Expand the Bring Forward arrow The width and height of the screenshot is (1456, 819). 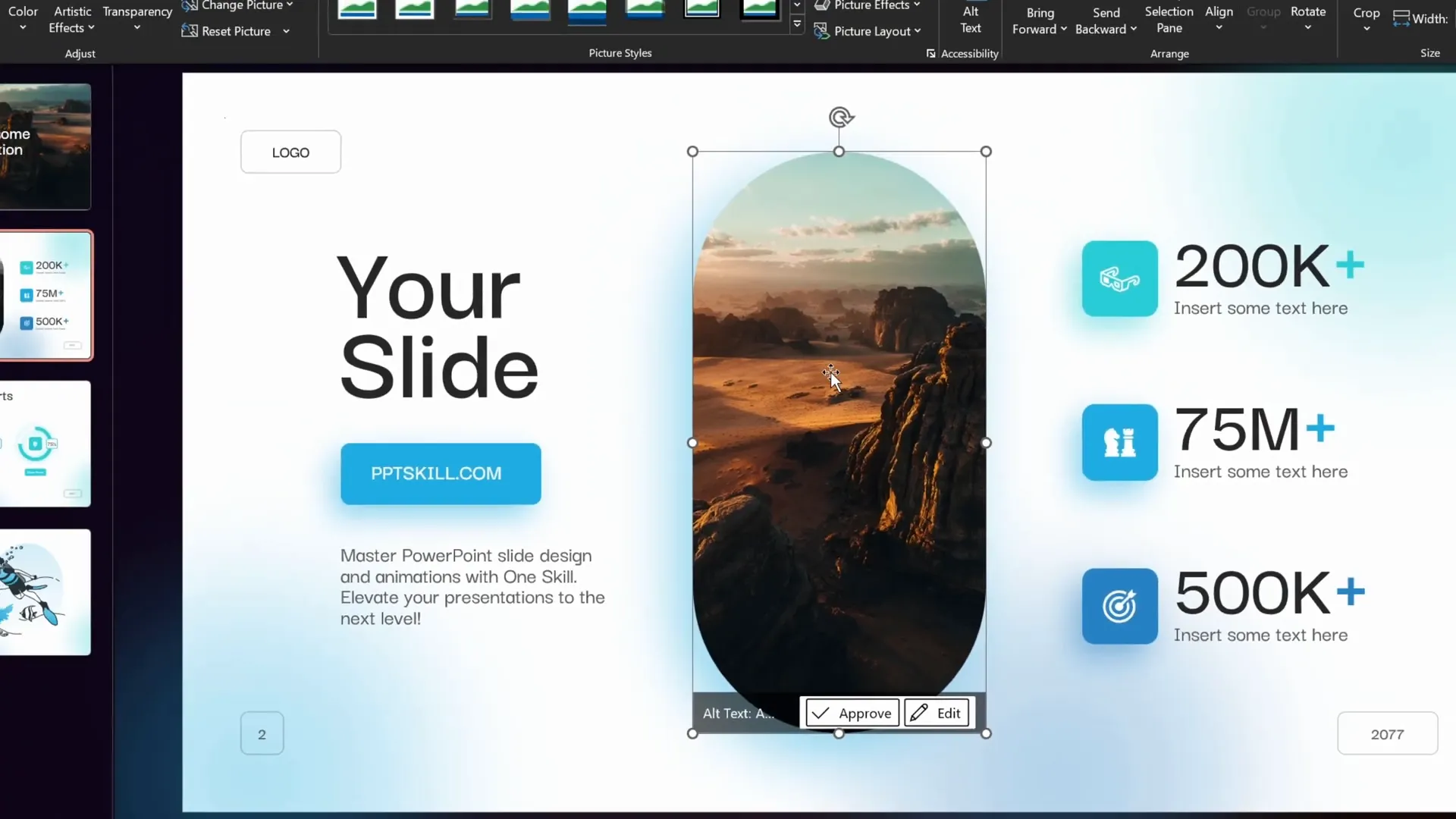[1064, 29]
